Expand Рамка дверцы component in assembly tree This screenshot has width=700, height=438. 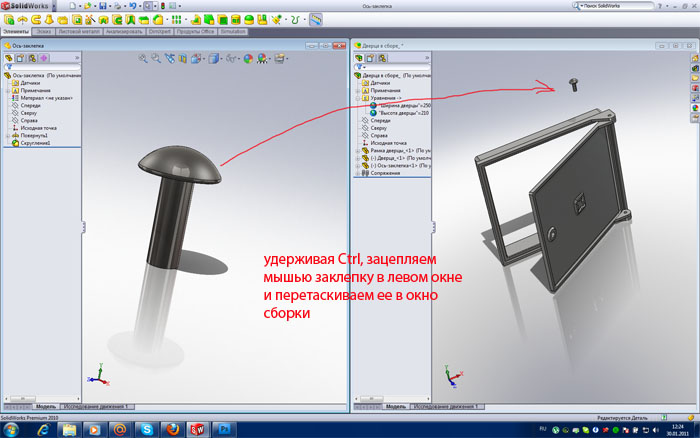tap(357, 149)
